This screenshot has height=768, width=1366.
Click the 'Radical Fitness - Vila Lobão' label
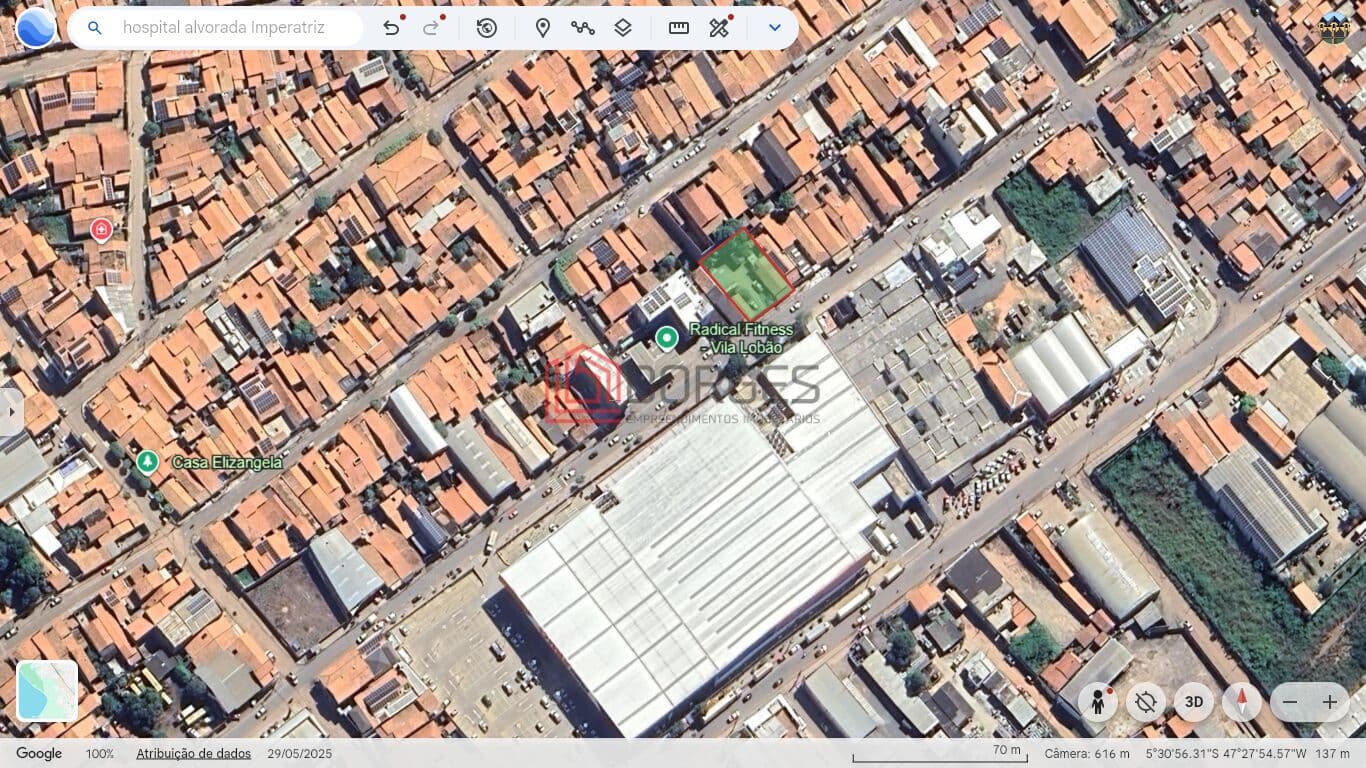(741, 338)
